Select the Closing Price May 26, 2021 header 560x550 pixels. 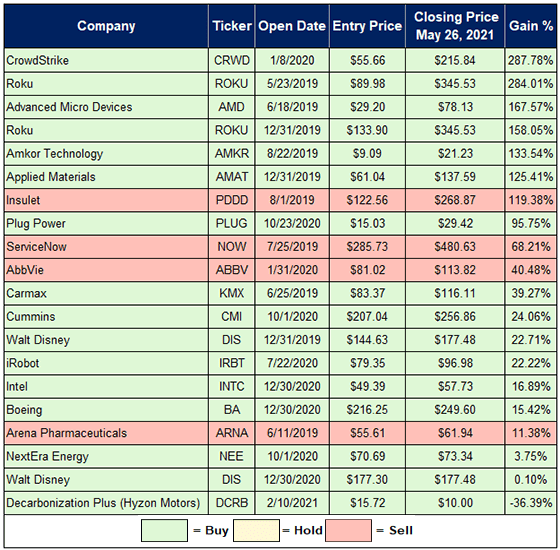[x=455, y=26]
